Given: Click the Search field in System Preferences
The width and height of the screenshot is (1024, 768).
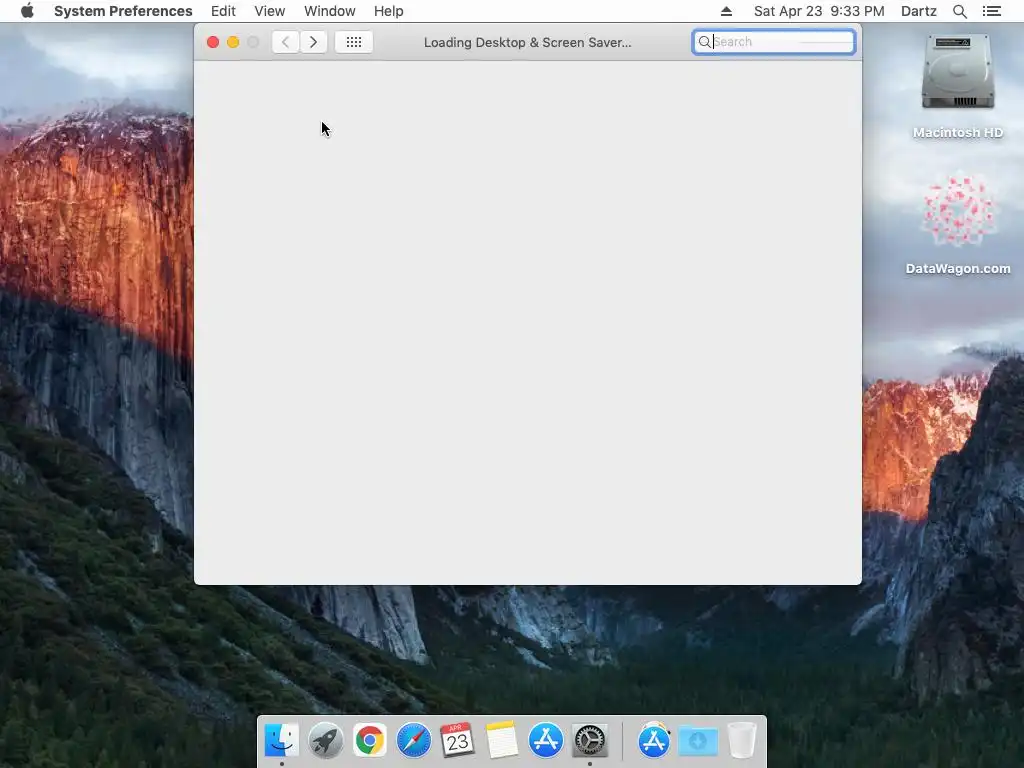Looking at the screenshot, I should (x=774, y=42).
